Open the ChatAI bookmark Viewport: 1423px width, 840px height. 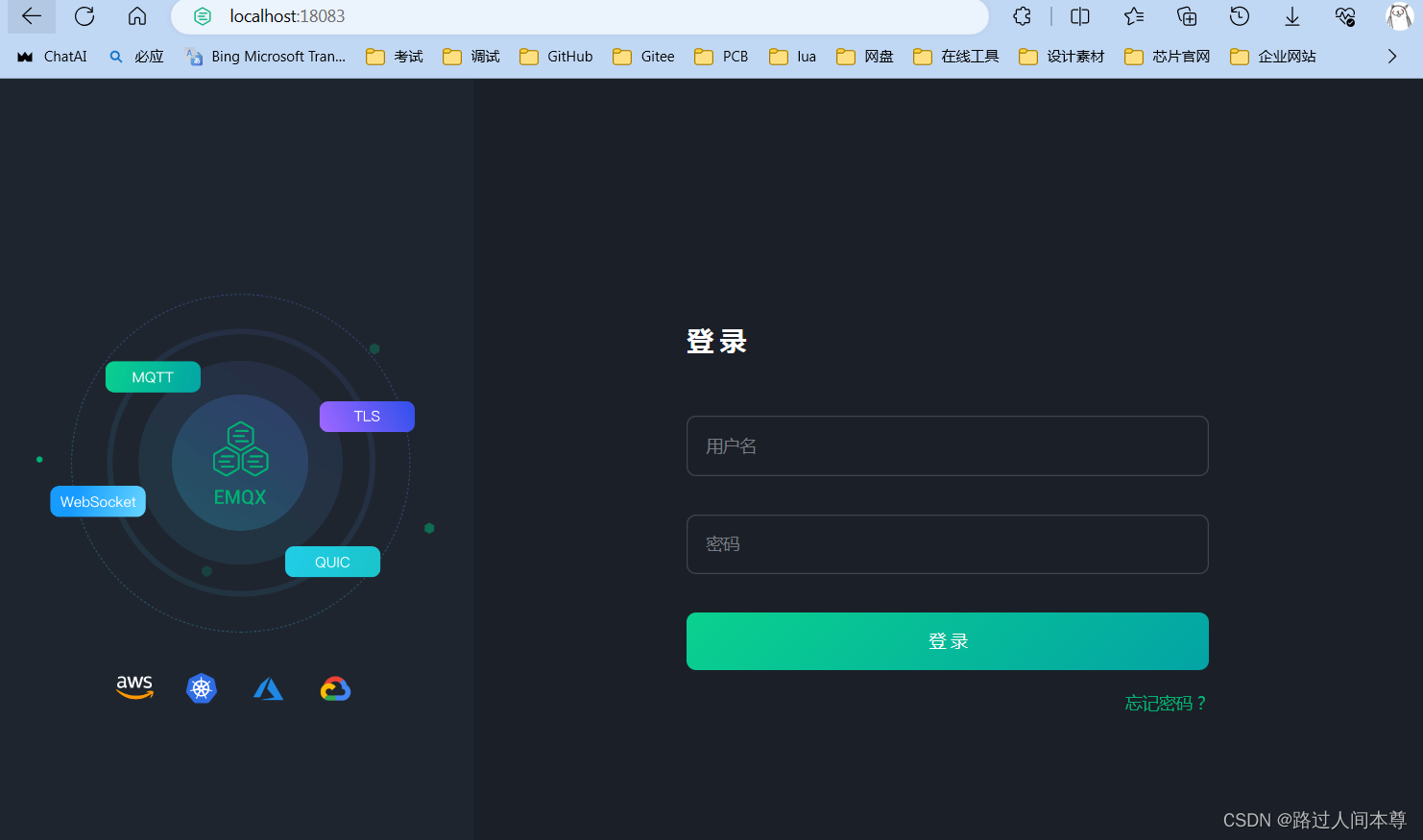(52, 57)
